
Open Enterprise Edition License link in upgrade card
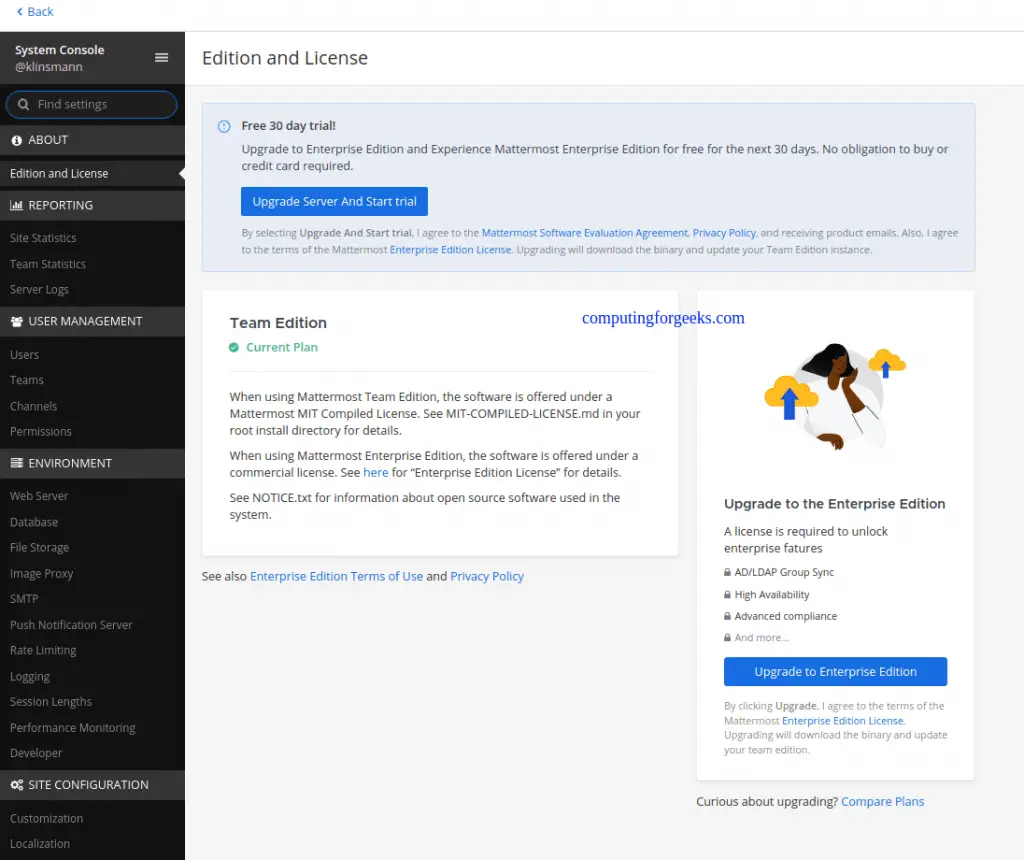click(x=842, y=721)
